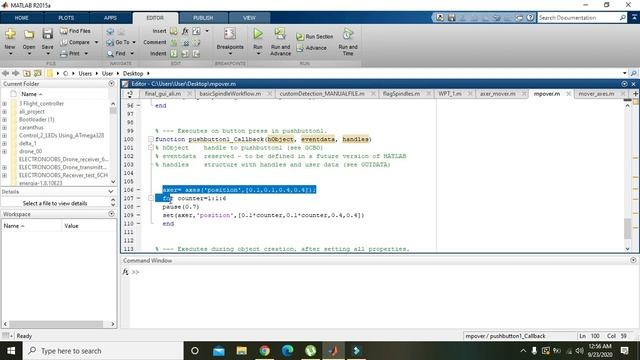Screen dimensions: 640x360
Task: Run the mpover.m script
Action: coord(258,40)
